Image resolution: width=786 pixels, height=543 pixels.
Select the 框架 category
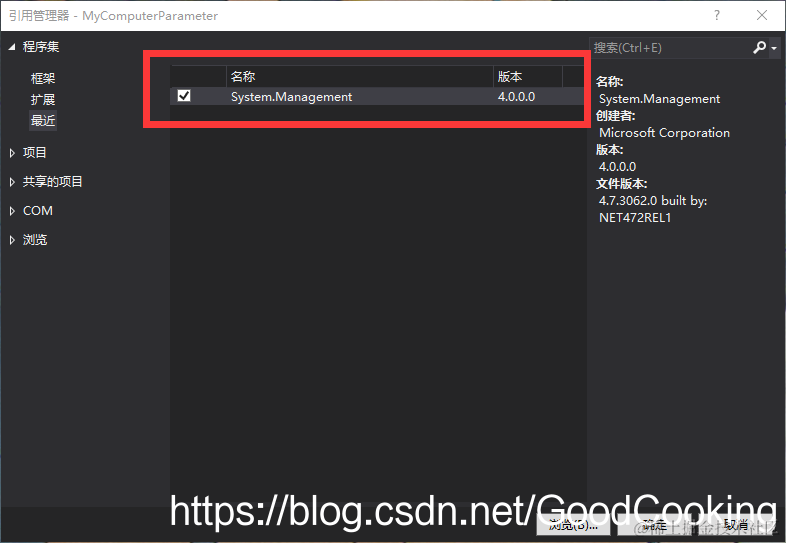43,78
